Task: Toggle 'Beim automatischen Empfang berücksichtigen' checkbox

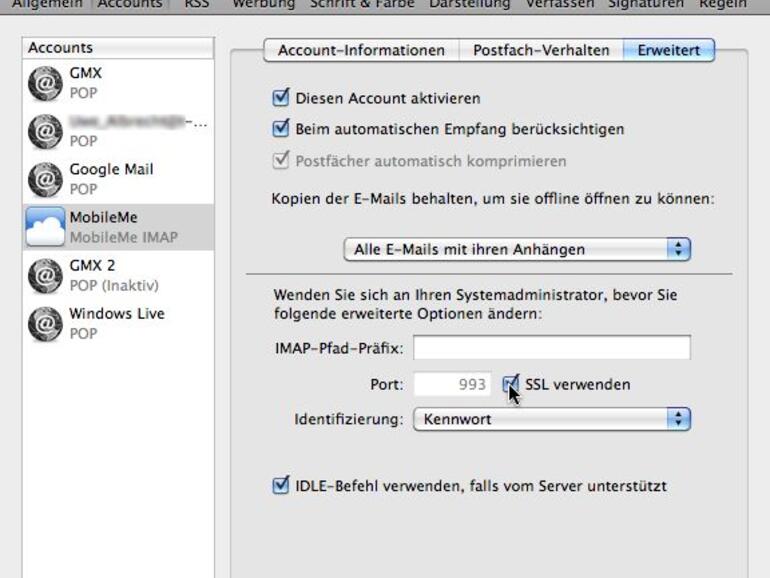Action: (x=280, y=129)
